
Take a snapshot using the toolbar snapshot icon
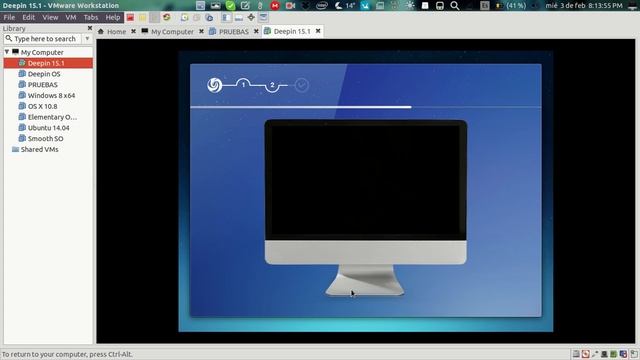point(184,18)
